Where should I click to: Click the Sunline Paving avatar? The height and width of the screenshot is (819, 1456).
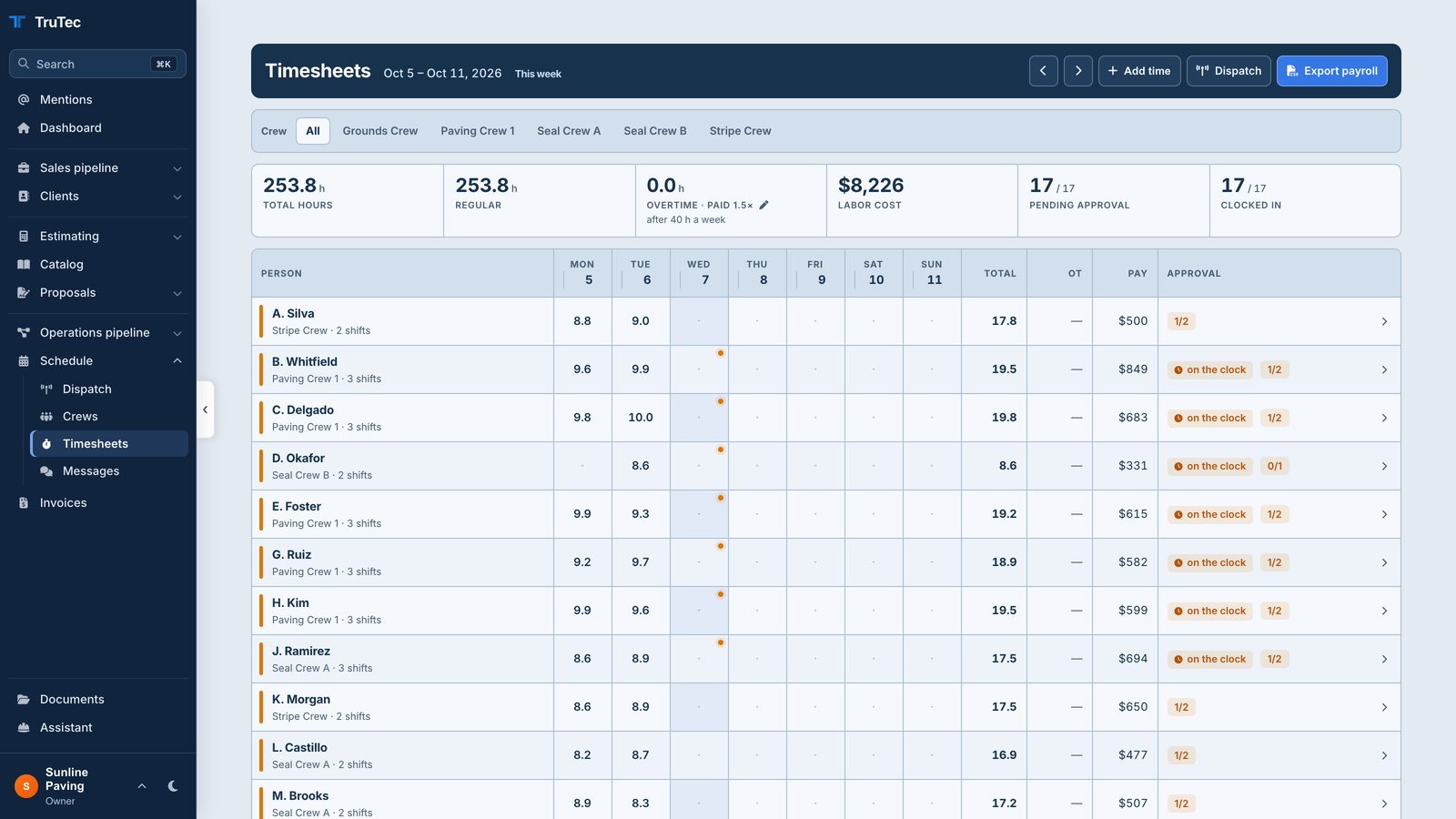(x=25, y=786)
